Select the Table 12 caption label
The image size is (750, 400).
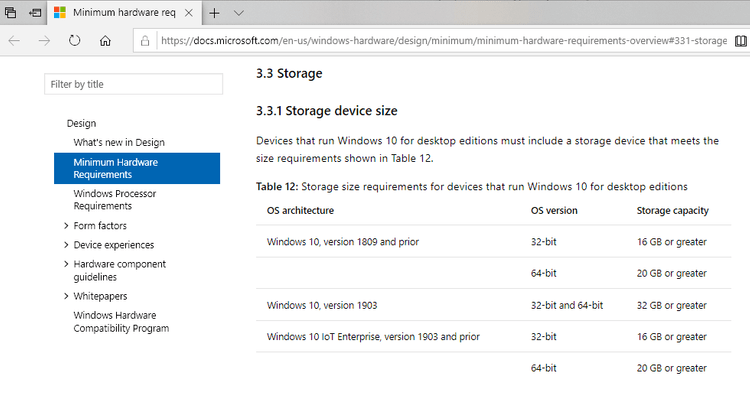point(277,187)
